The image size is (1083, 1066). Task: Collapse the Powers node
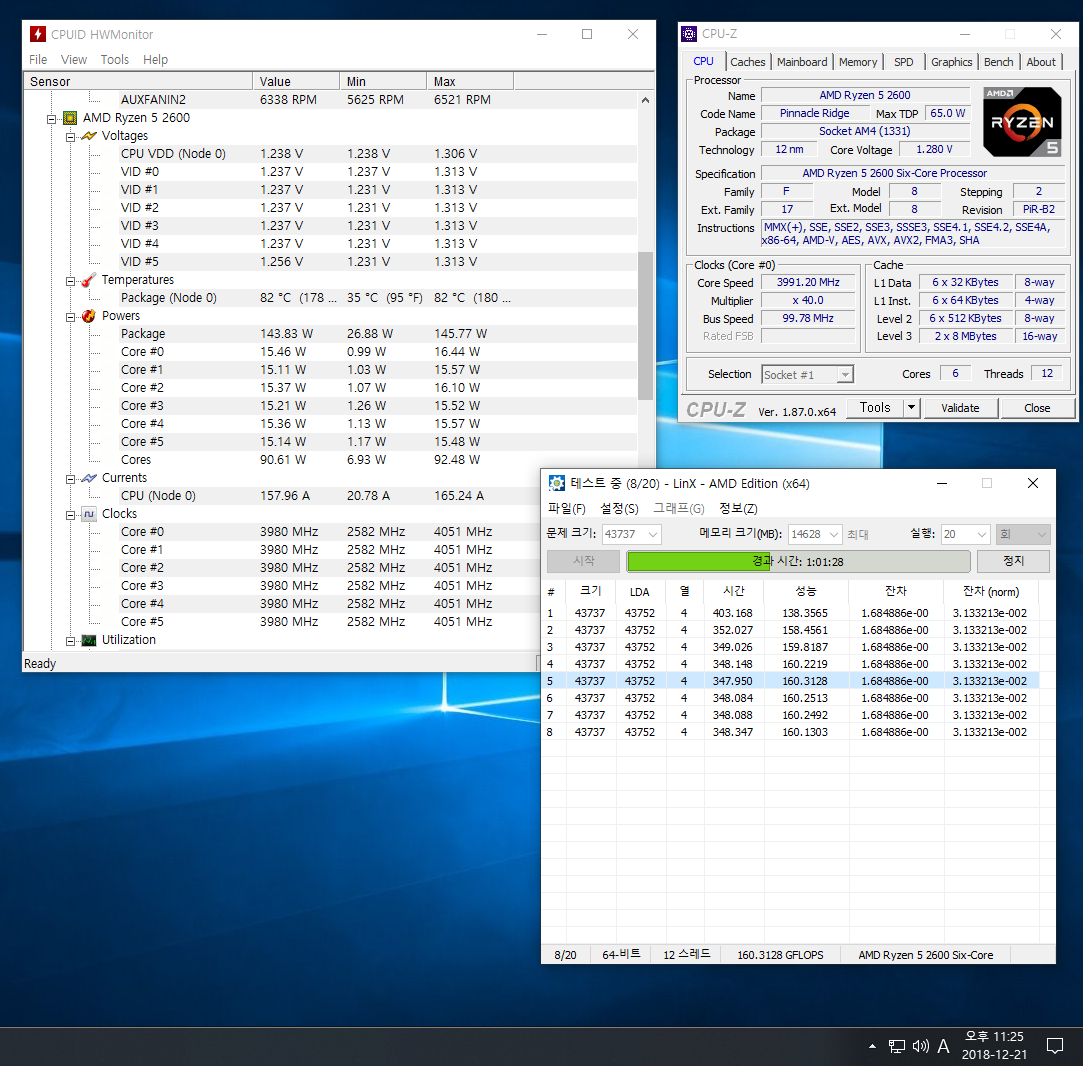(70, 317)
